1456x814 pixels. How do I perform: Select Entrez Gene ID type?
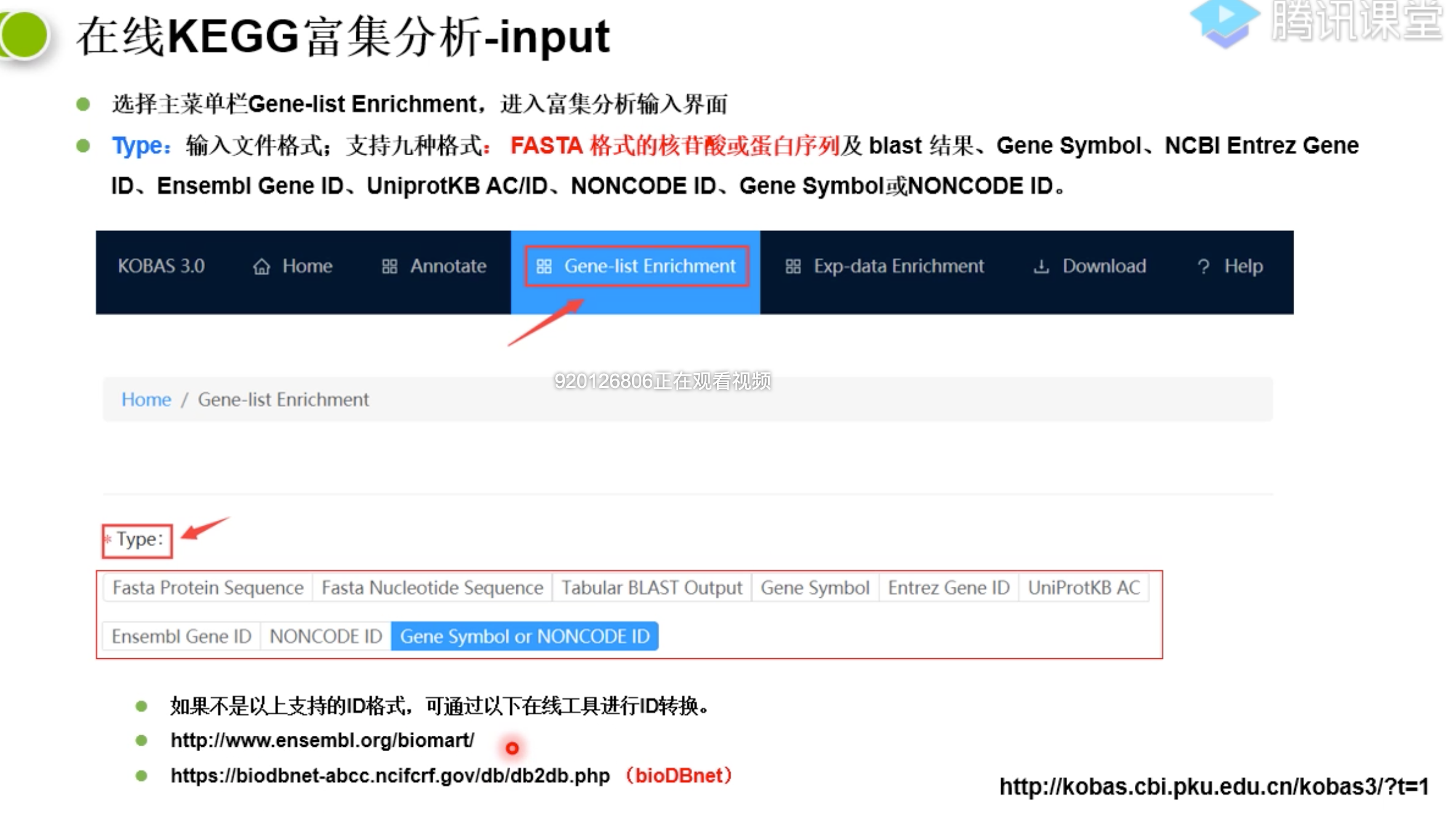[949, 588]
